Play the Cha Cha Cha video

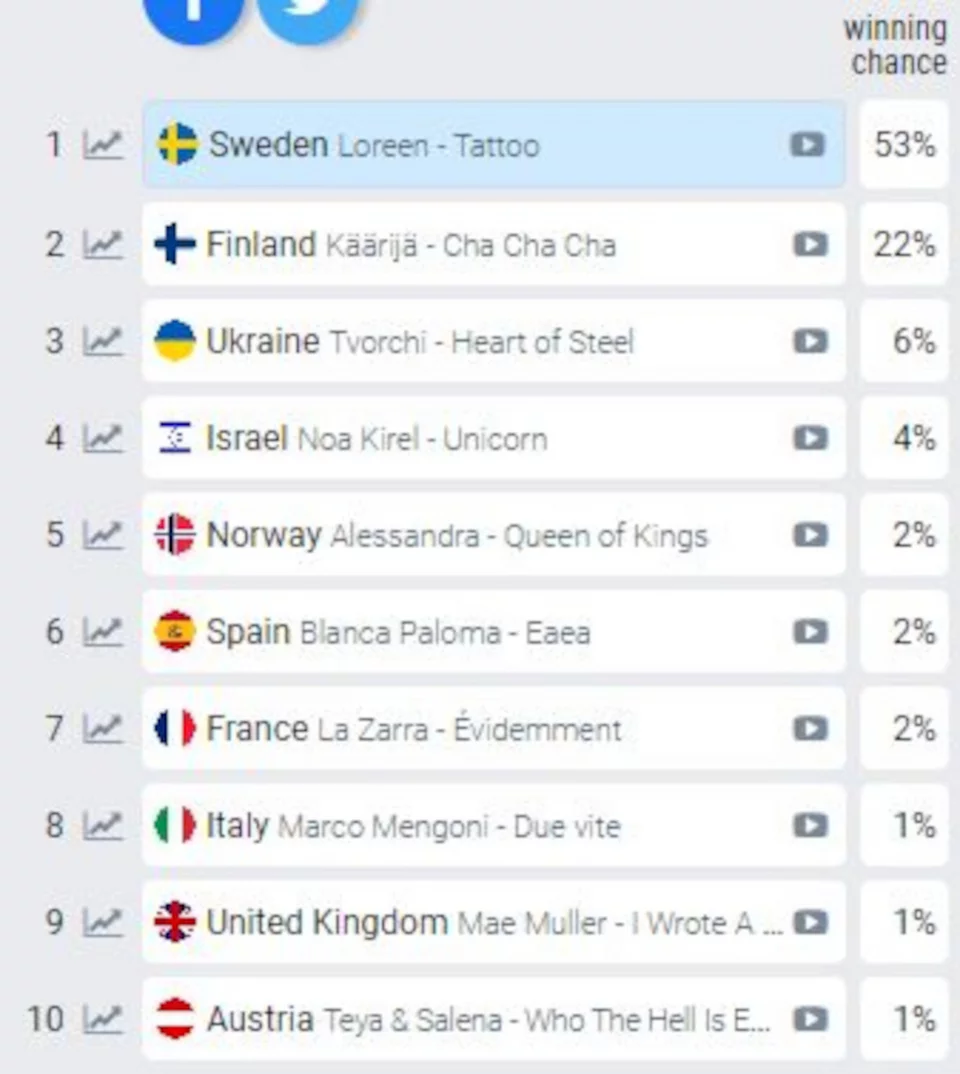pyautogui.click(x=811, y=244)
